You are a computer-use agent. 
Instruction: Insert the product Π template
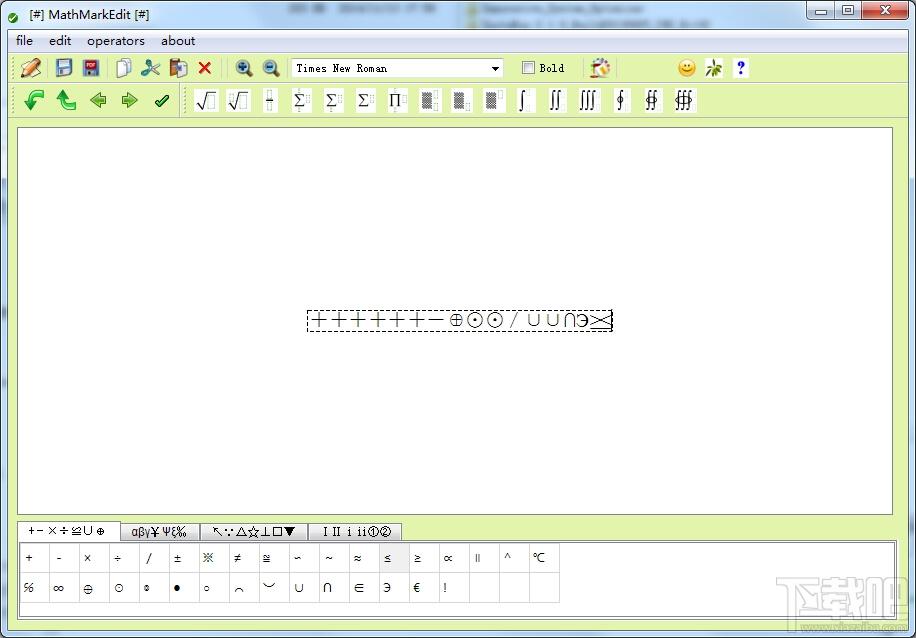click(397, 100)
